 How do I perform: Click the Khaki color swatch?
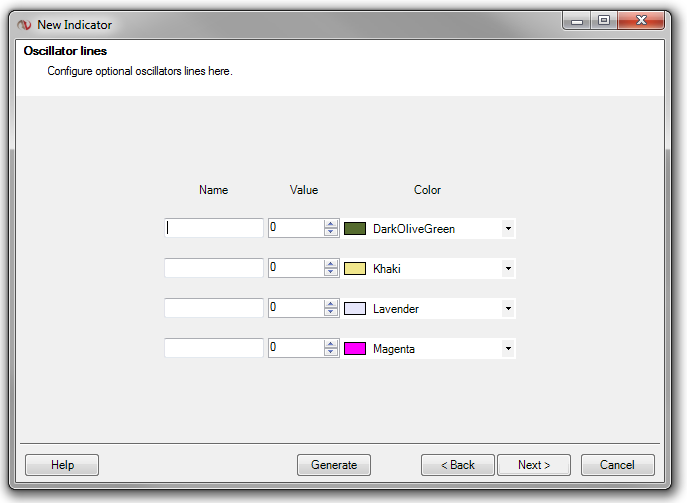[x=355, y=268]
